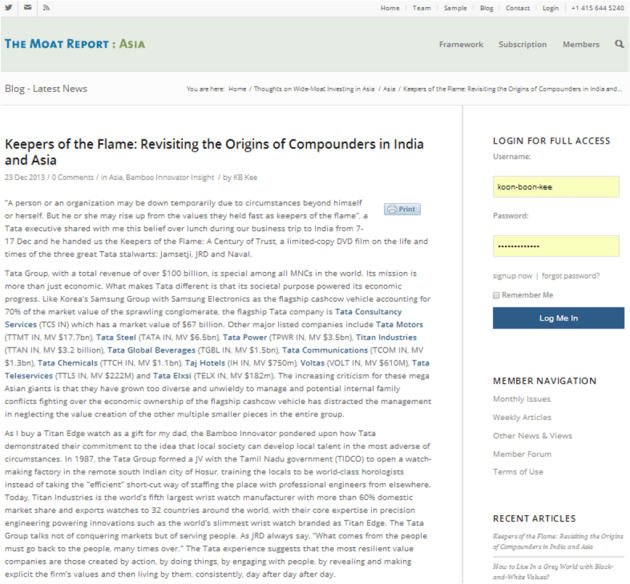Click the Log Me In button
Viewport: 630px width, 584px height.
click(558, 318)
